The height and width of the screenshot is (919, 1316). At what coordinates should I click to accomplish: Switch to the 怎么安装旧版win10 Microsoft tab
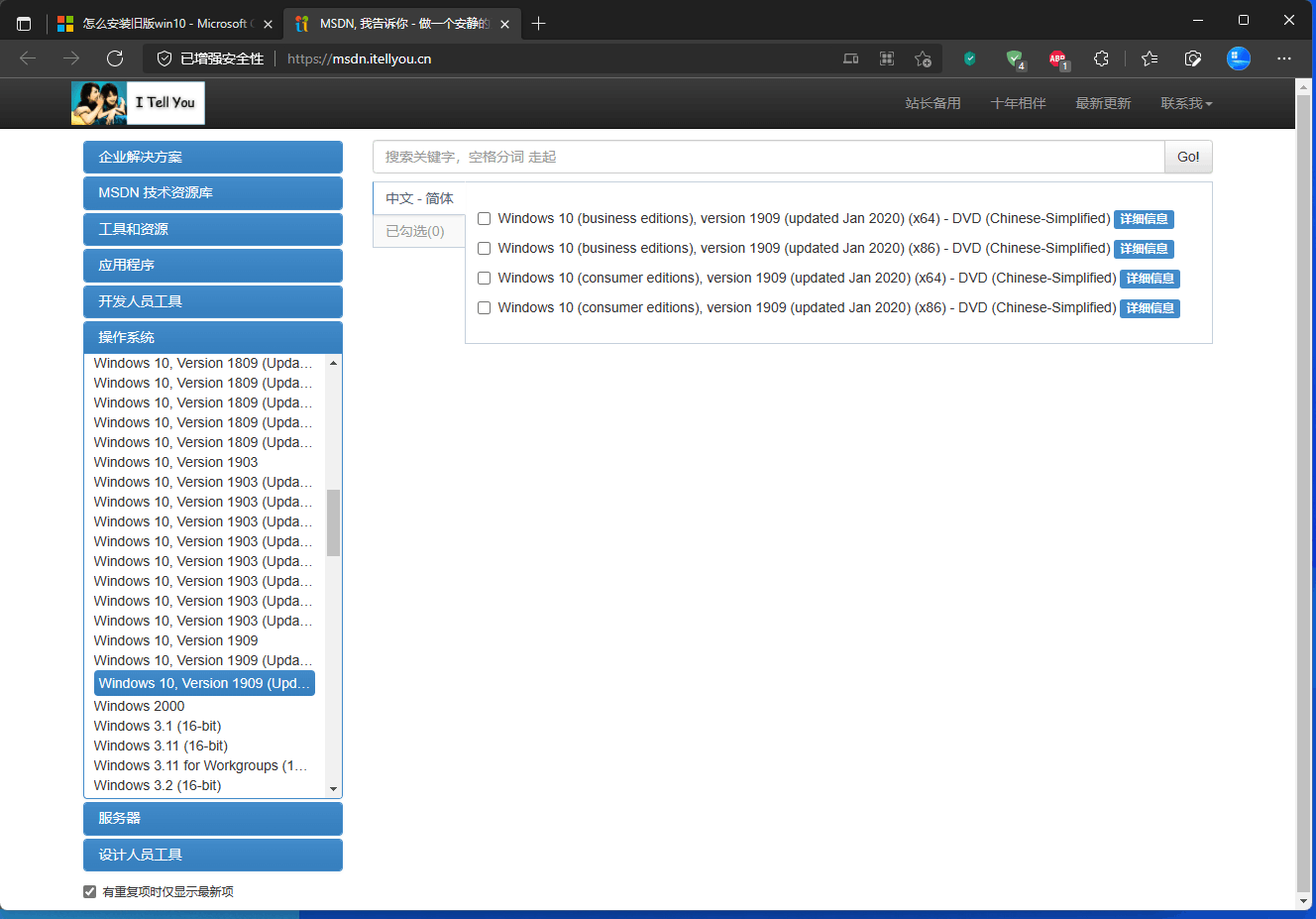click(165, 24)
